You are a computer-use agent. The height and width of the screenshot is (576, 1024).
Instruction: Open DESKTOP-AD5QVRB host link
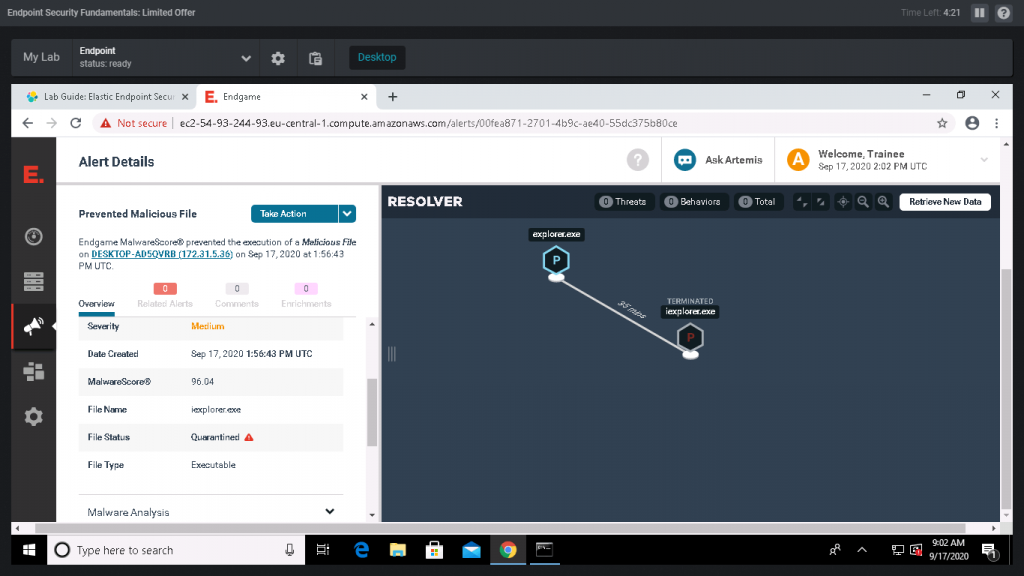point(162,254)
